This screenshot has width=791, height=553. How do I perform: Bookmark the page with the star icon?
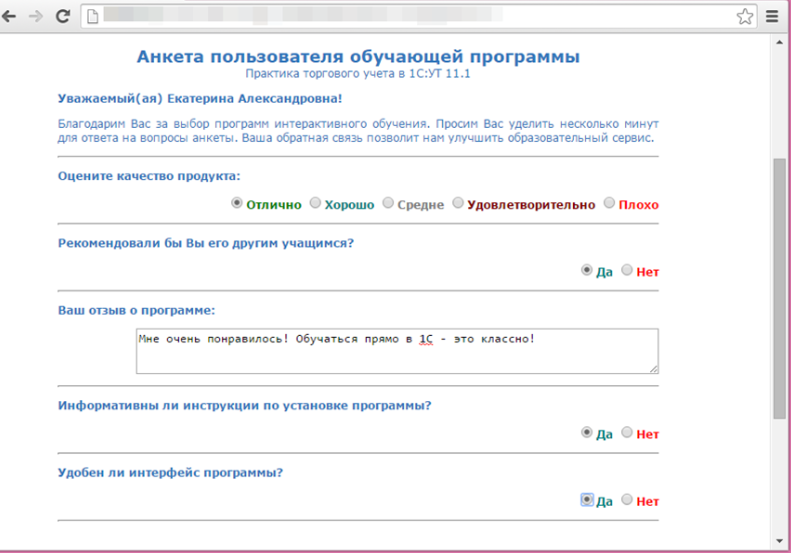tap(745, 17)
